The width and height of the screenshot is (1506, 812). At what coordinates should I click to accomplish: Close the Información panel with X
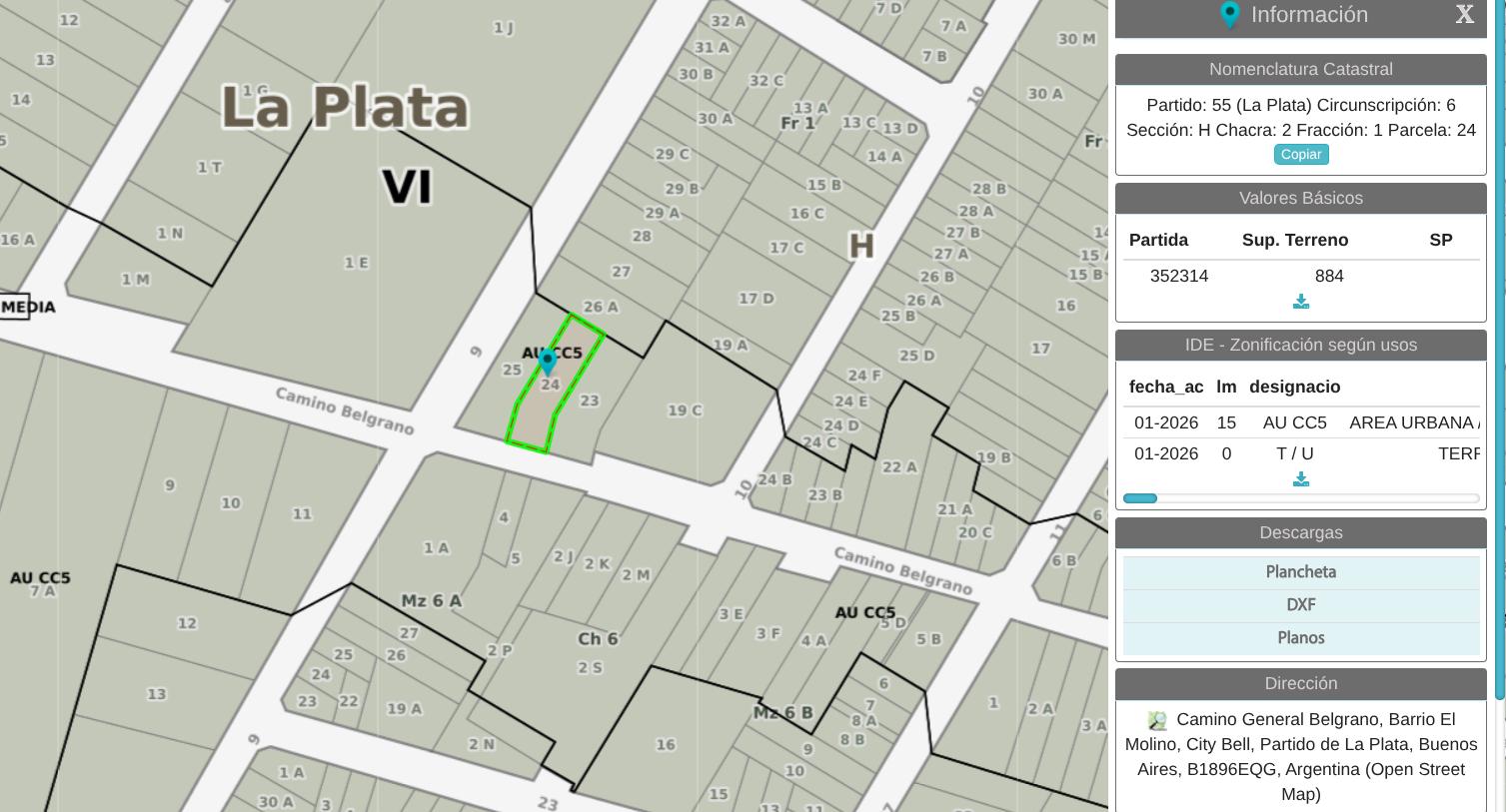pos(1464,14)
